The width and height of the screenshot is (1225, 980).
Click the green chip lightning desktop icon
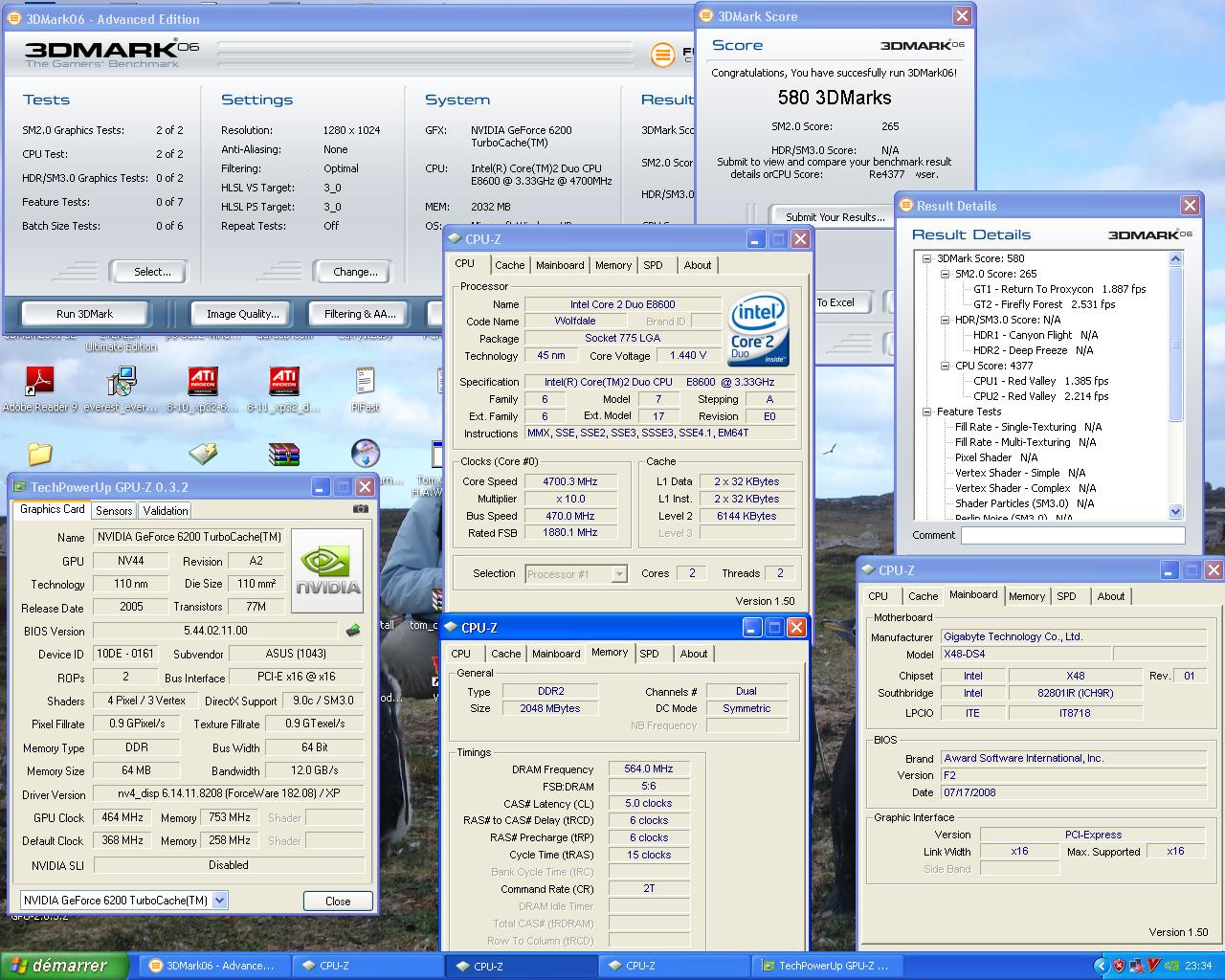coord(203,453)
